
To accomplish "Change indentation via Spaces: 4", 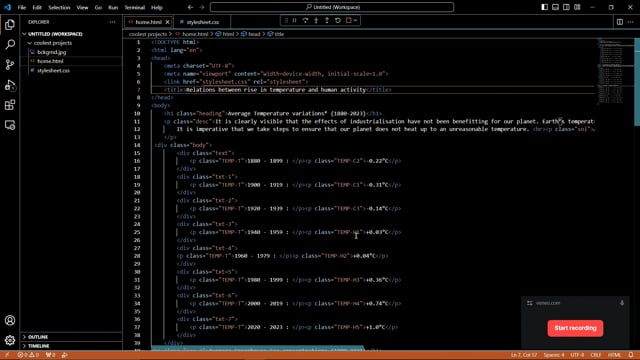I will [x=554, y=355].
